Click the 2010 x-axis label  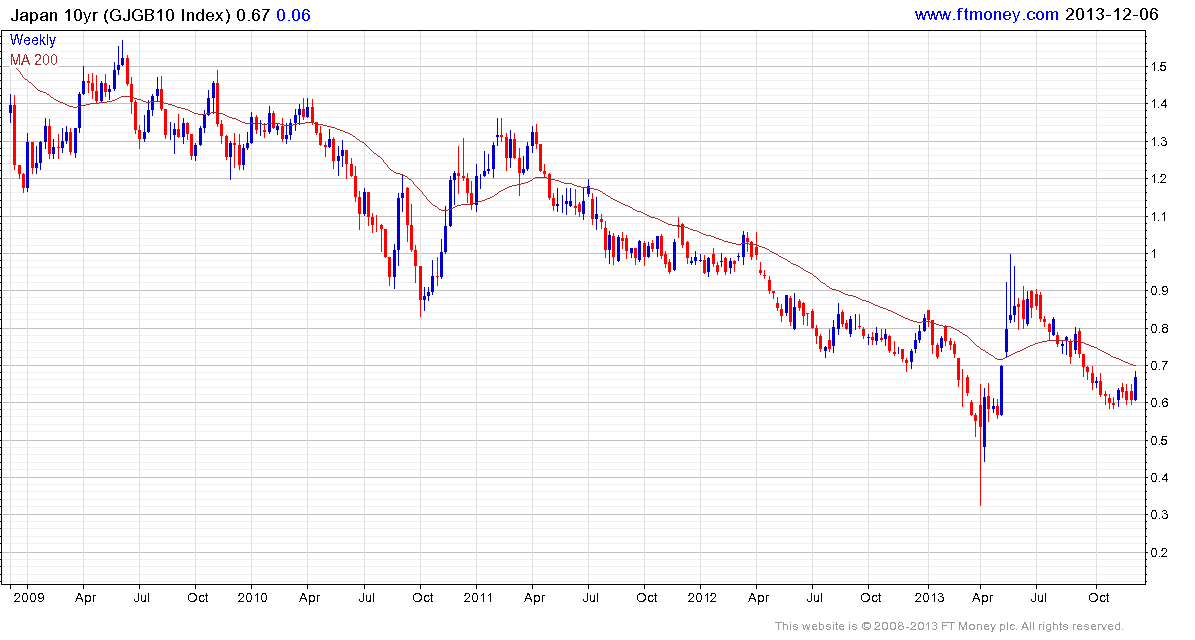[252, 598]
